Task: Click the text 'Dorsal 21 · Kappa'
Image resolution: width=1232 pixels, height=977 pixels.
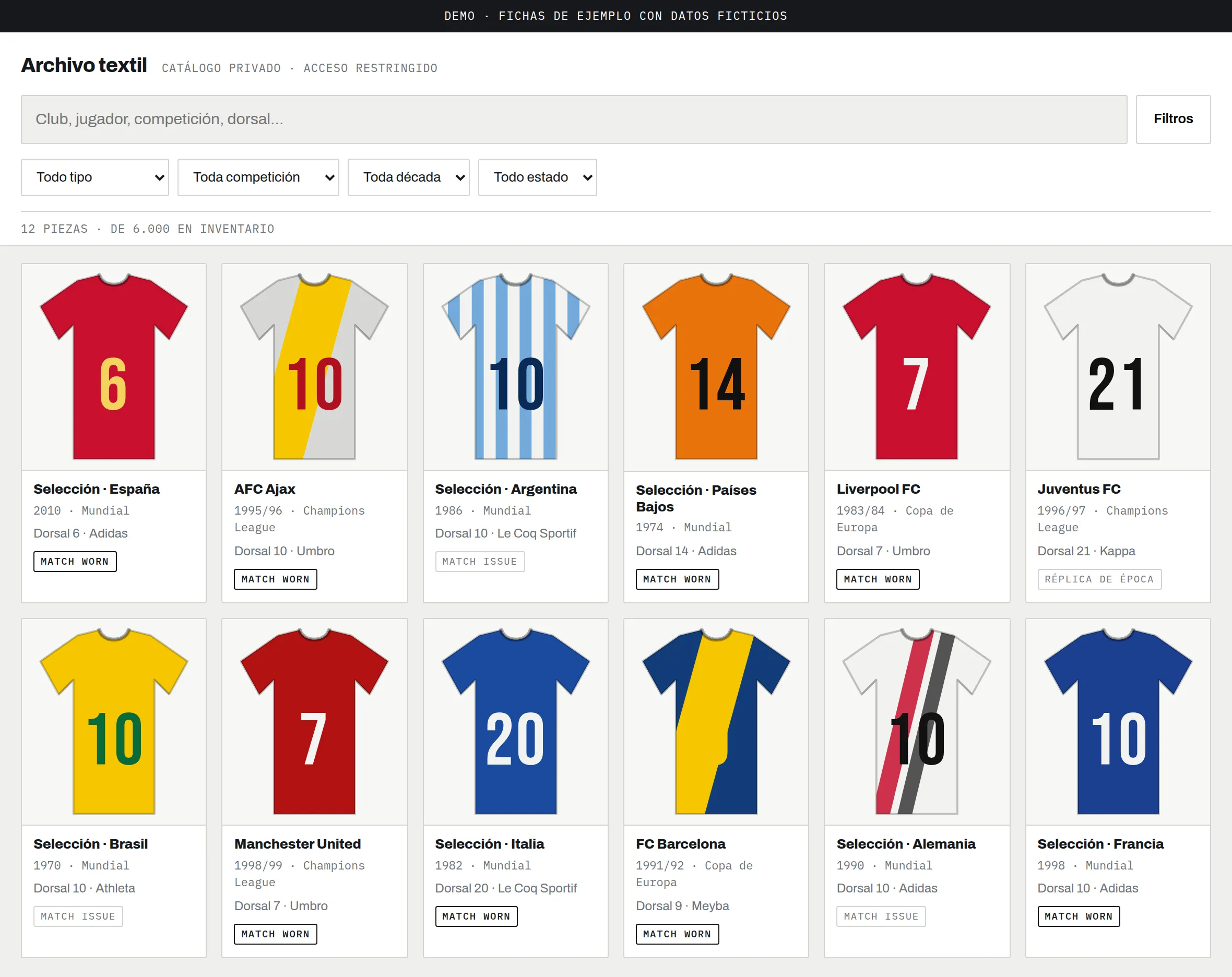Action: click(1086, 551)
